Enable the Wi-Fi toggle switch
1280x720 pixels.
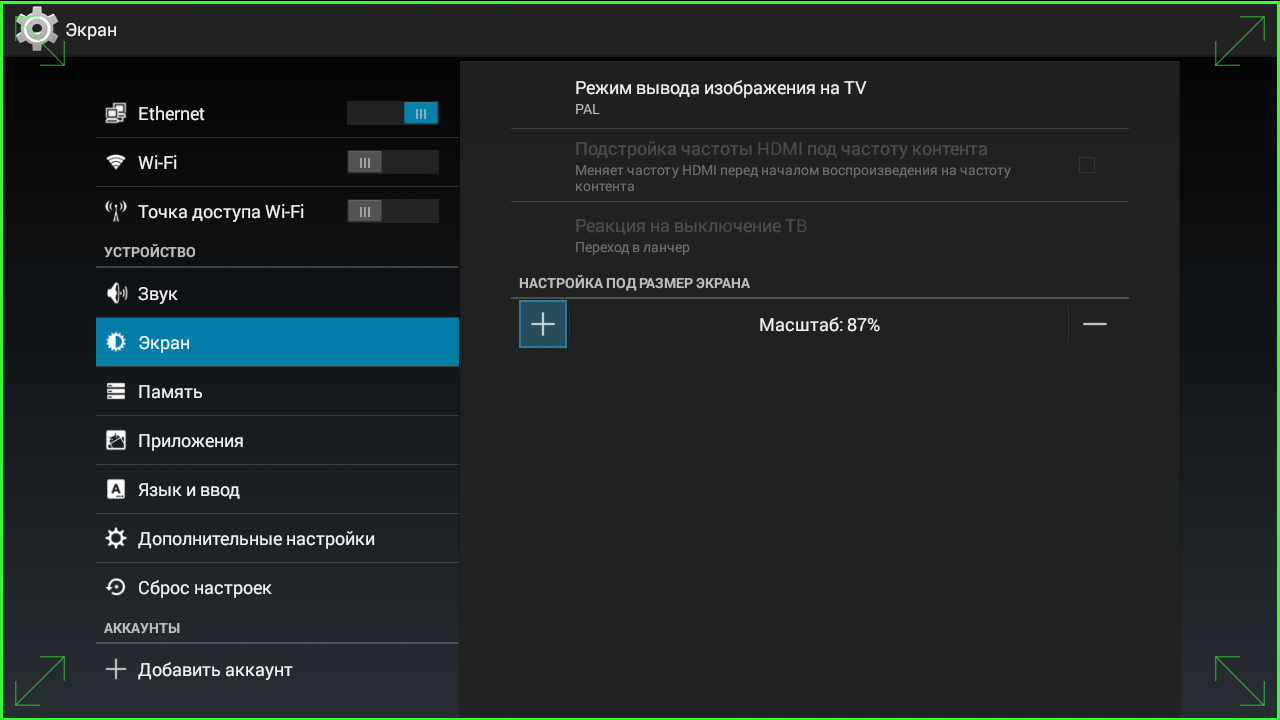[392, 162]
